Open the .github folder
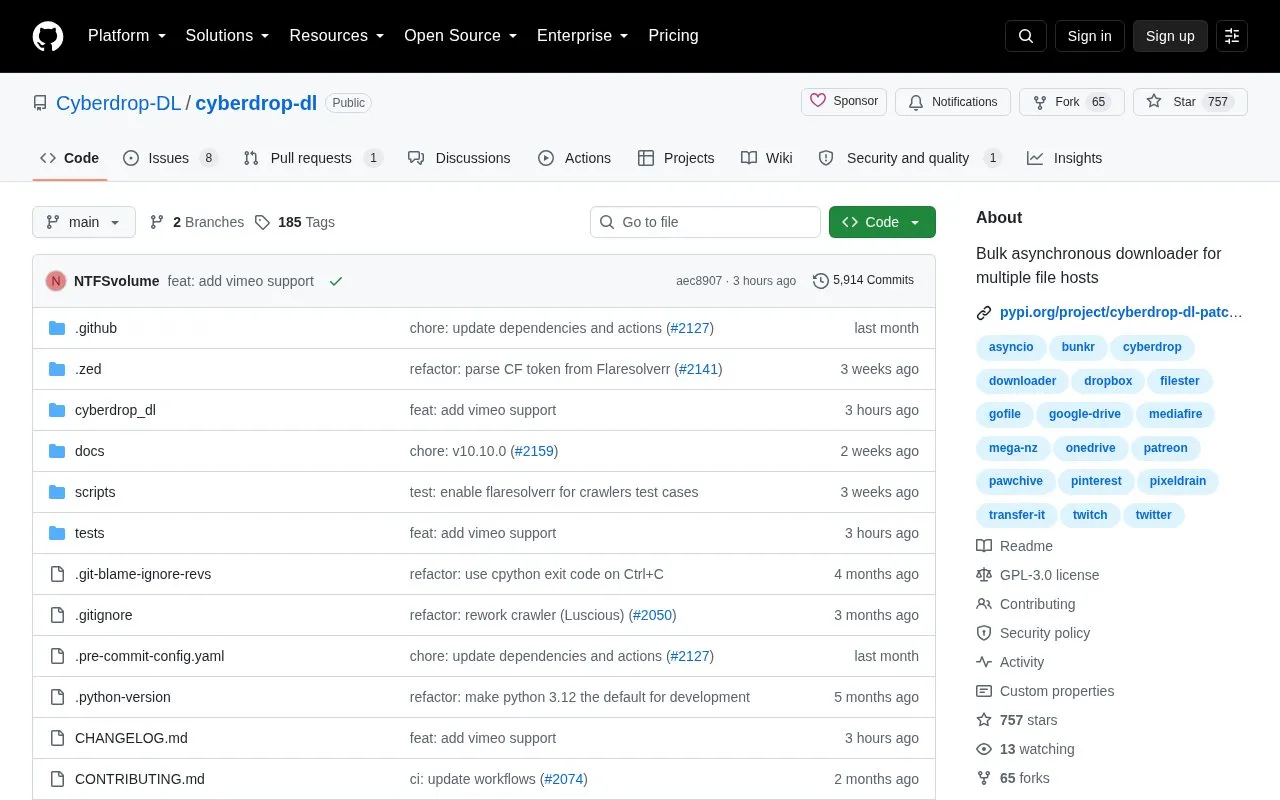Screen dimensions: 1280x800 [x=96, y=328]
